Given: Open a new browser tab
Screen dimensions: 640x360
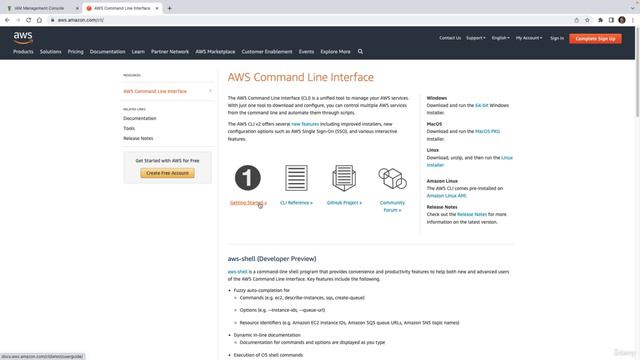Looking at the screenshot, I should coord(169,8).
